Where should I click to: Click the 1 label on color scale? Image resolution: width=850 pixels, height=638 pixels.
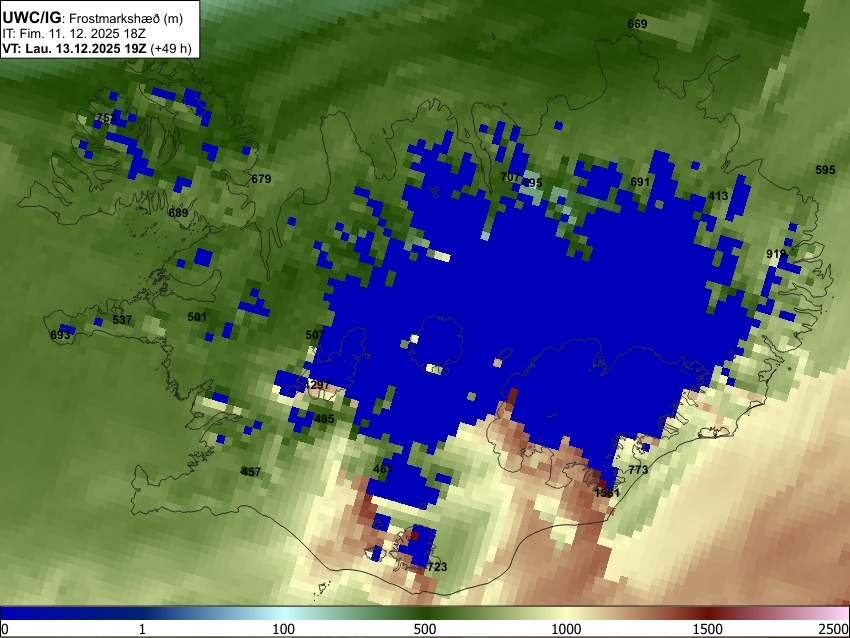coord(142,629)
